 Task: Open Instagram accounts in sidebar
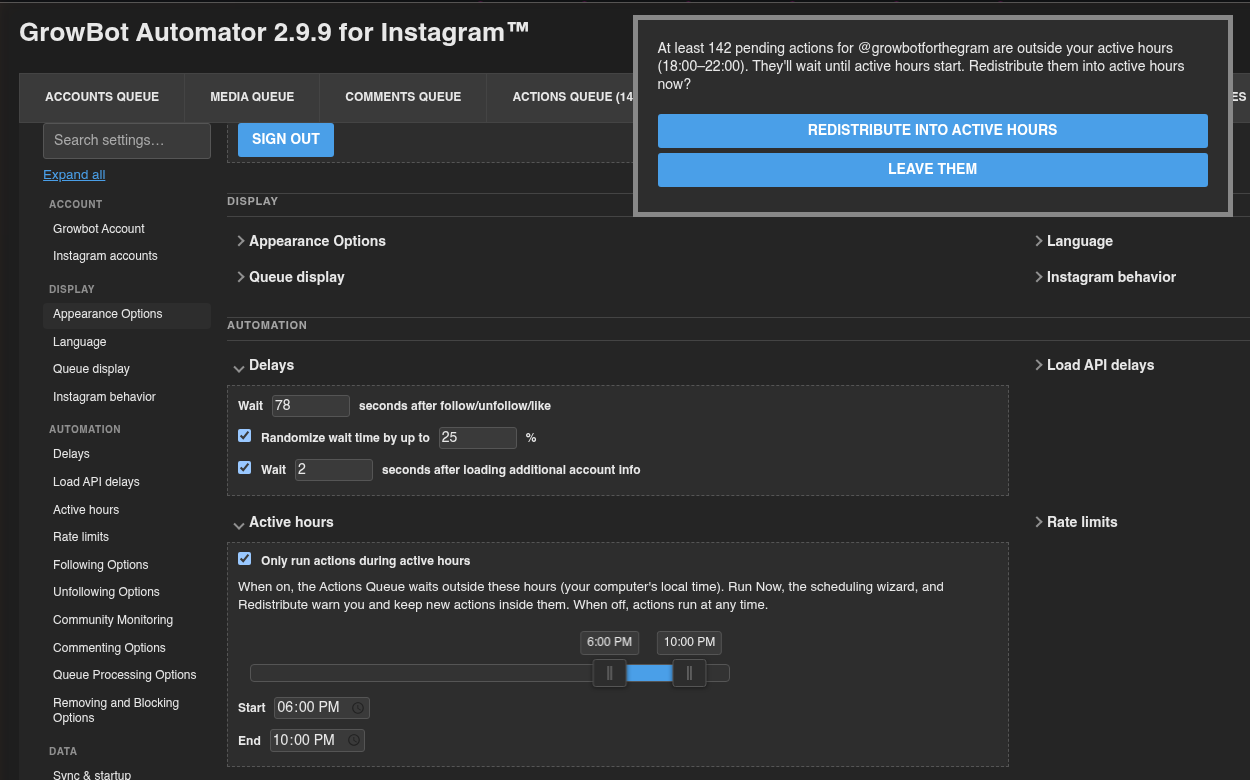point(105,256)
